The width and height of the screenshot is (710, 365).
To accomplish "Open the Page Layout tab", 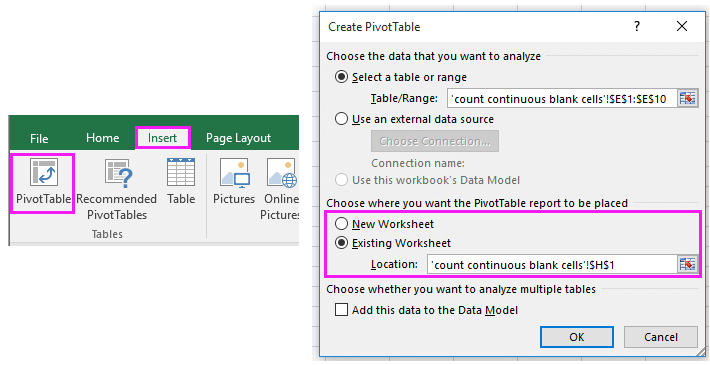I will click(x=238, y=138).
